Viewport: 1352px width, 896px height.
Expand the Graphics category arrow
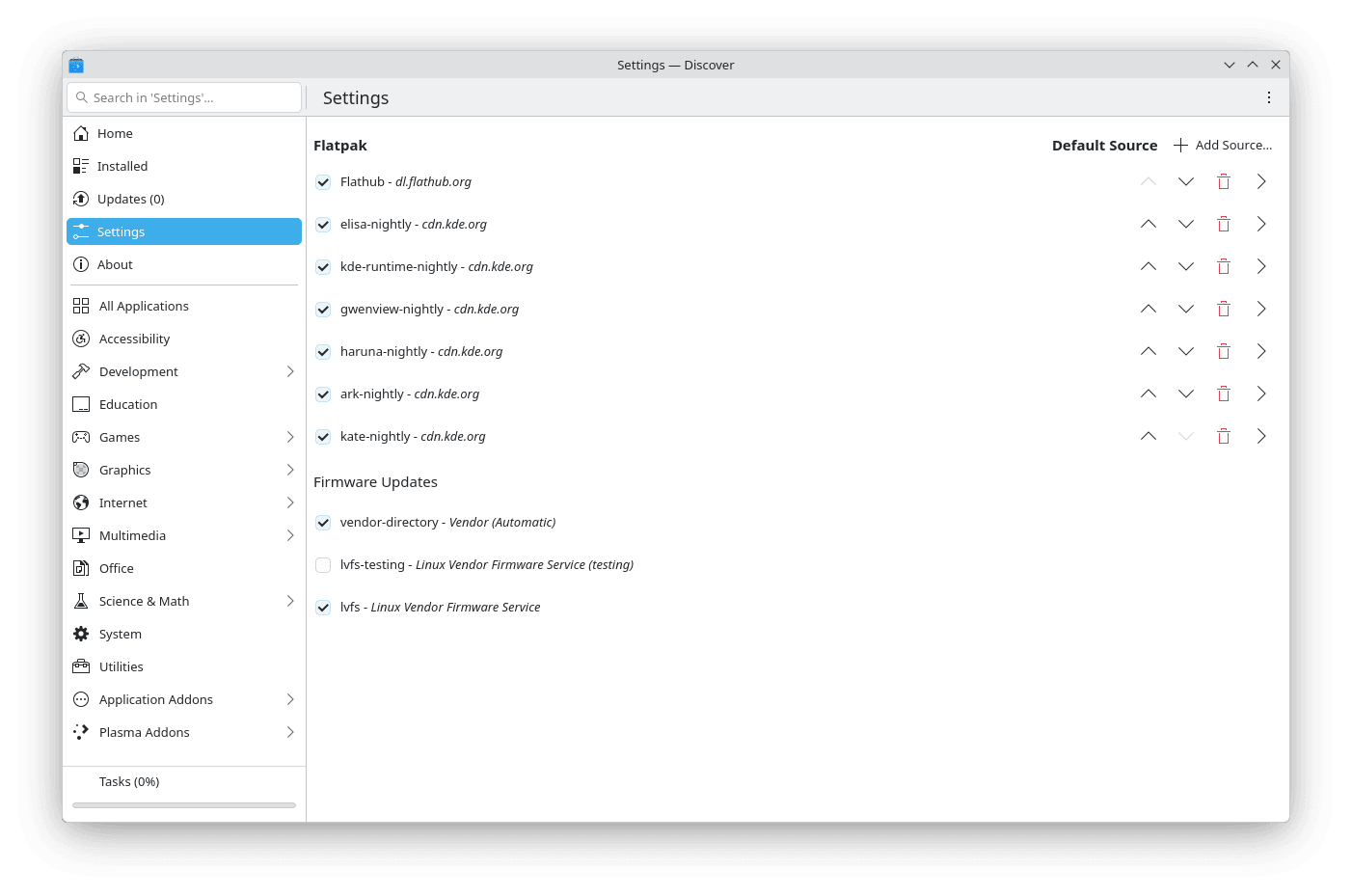290,470
